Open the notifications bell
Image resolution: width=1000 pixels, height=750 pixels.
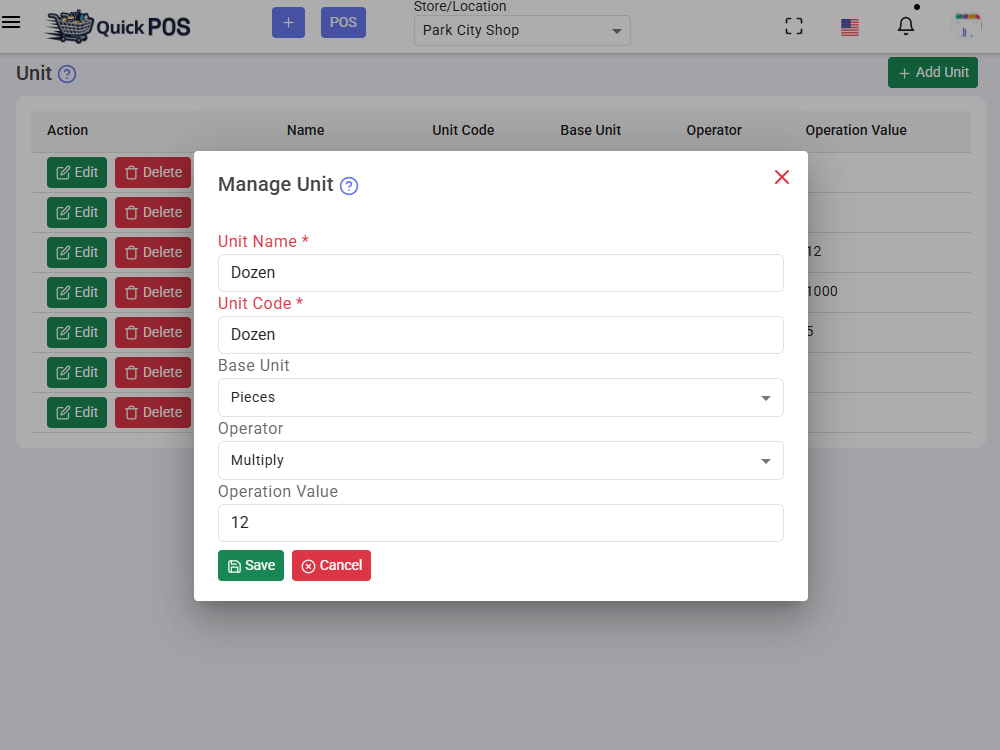[x=906, y=26]
